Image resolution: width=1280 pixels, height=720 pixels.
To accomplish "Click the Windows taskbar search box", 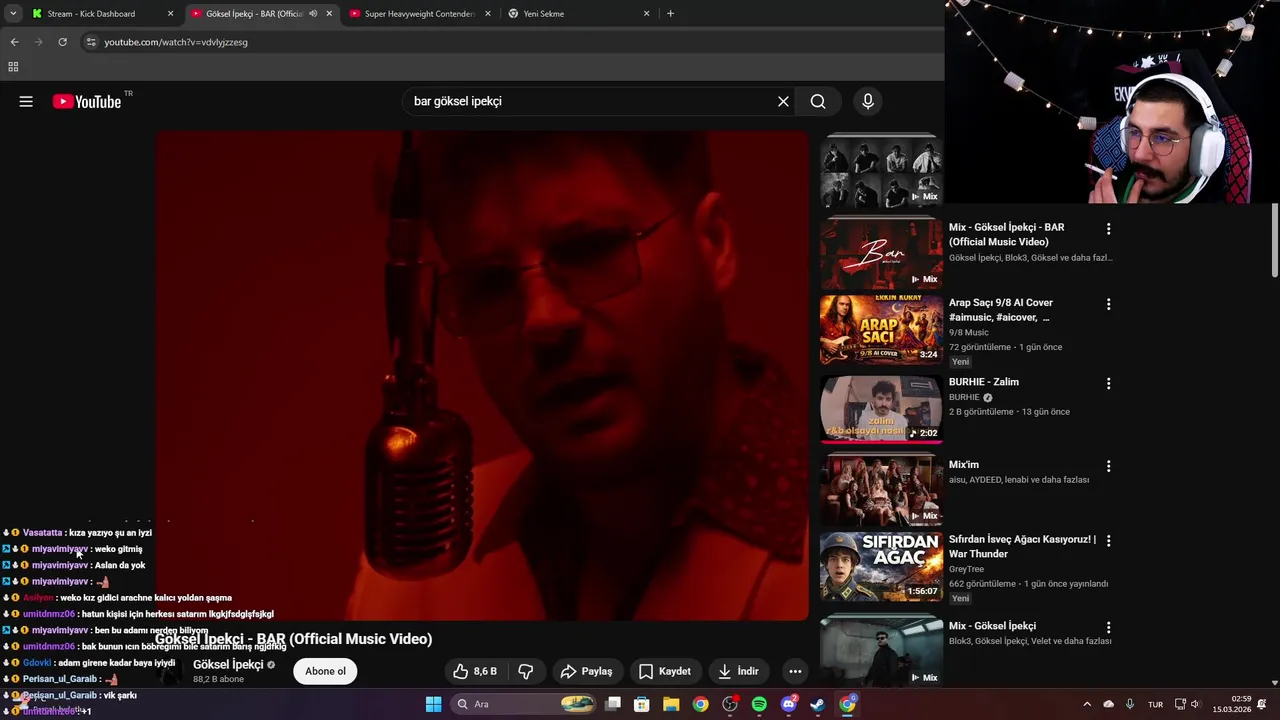I will pos(523,704).
